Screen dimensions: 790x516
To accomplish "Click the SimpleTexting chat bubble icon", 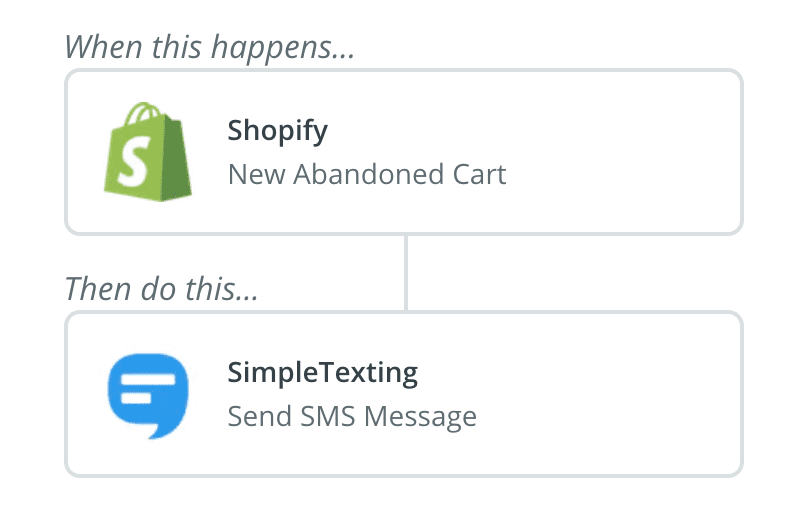I will [148, 396].
